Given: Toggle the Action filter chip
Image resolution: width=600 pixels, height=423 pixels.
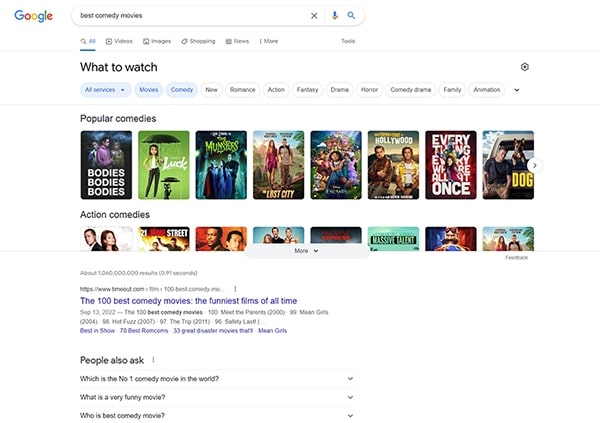Looking at the screenshot, I should pyautogui.click(x=276, y=90).
